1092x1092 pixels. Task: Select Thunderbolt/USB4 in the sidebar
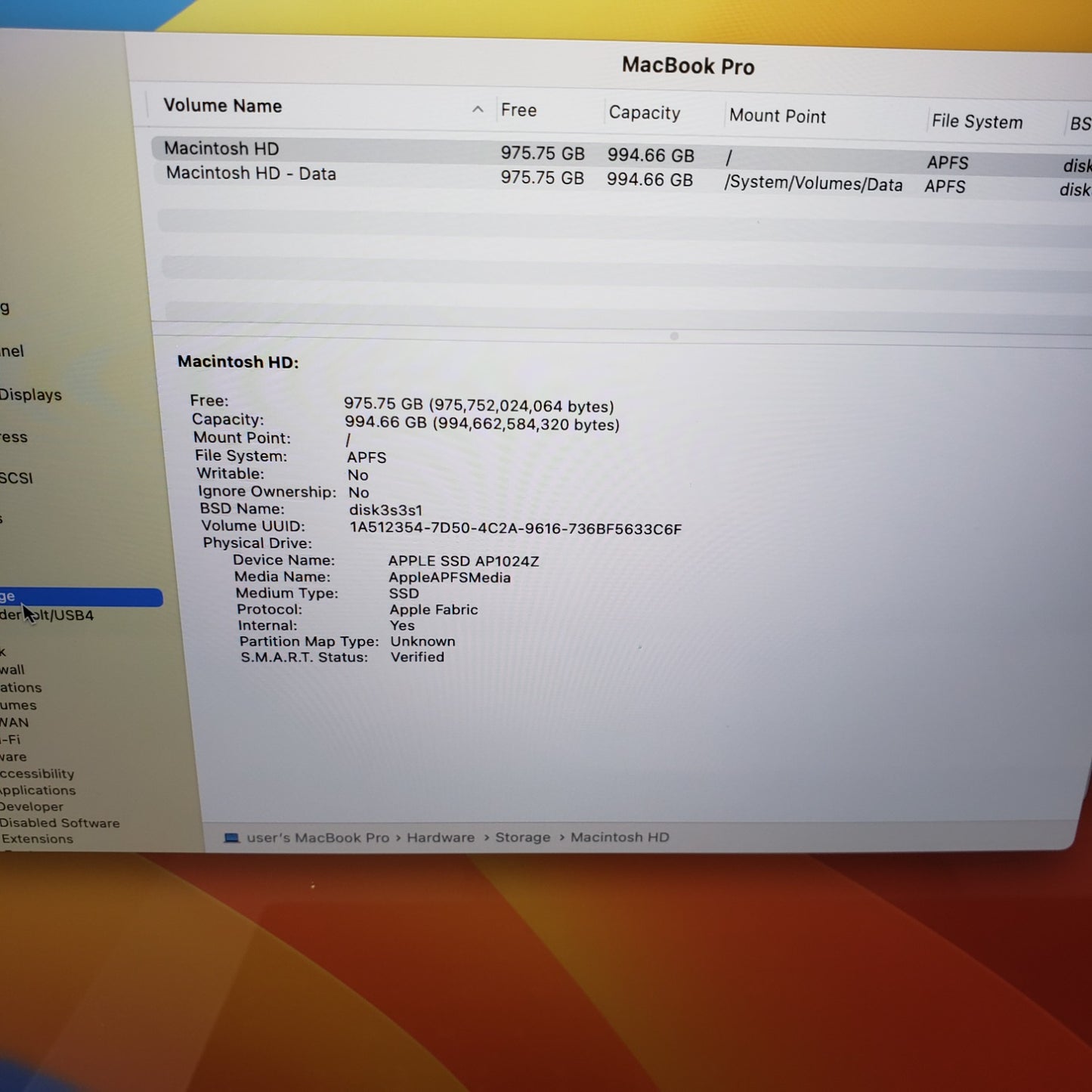(x=47, y=615)
